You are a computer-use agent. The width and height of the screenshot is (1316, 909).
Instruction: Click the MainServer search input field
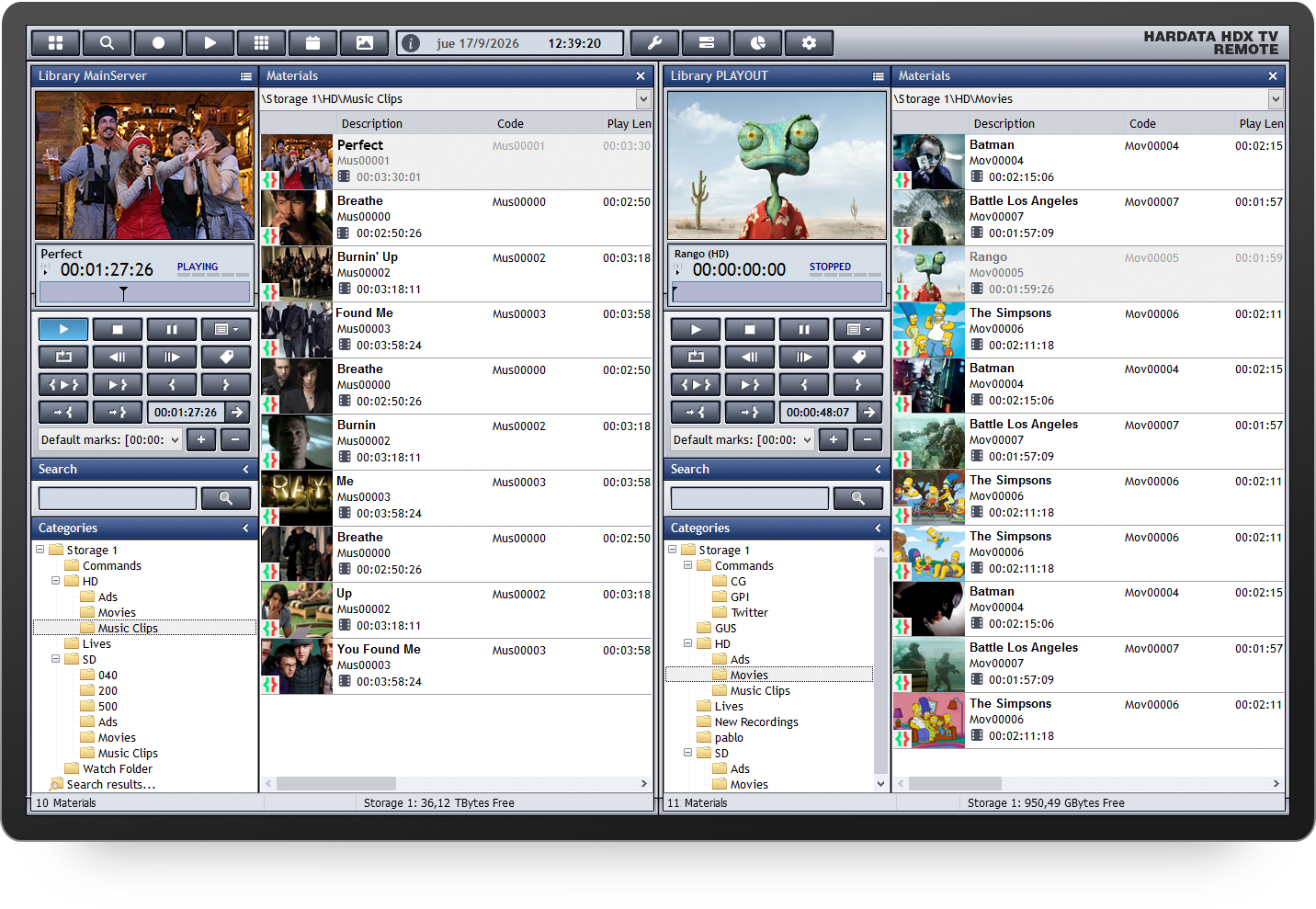118,498
